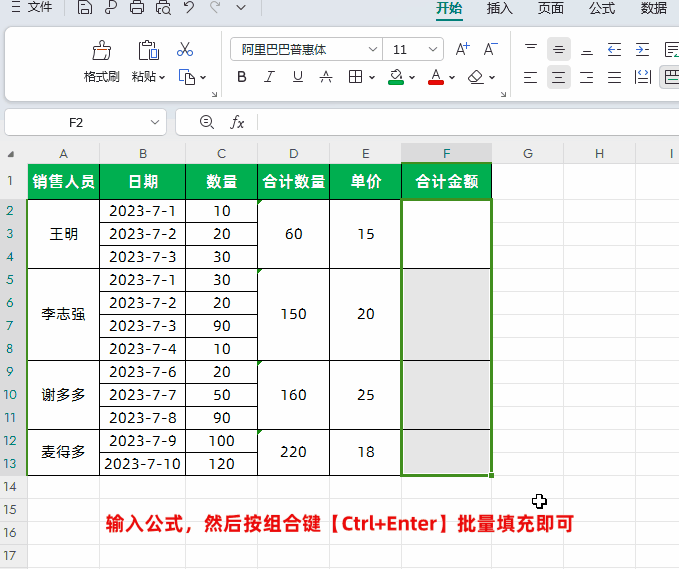Image resolution: width=679 pixels, height=569 pixels.
Task: Decrease indent icon
Action: 614,49
